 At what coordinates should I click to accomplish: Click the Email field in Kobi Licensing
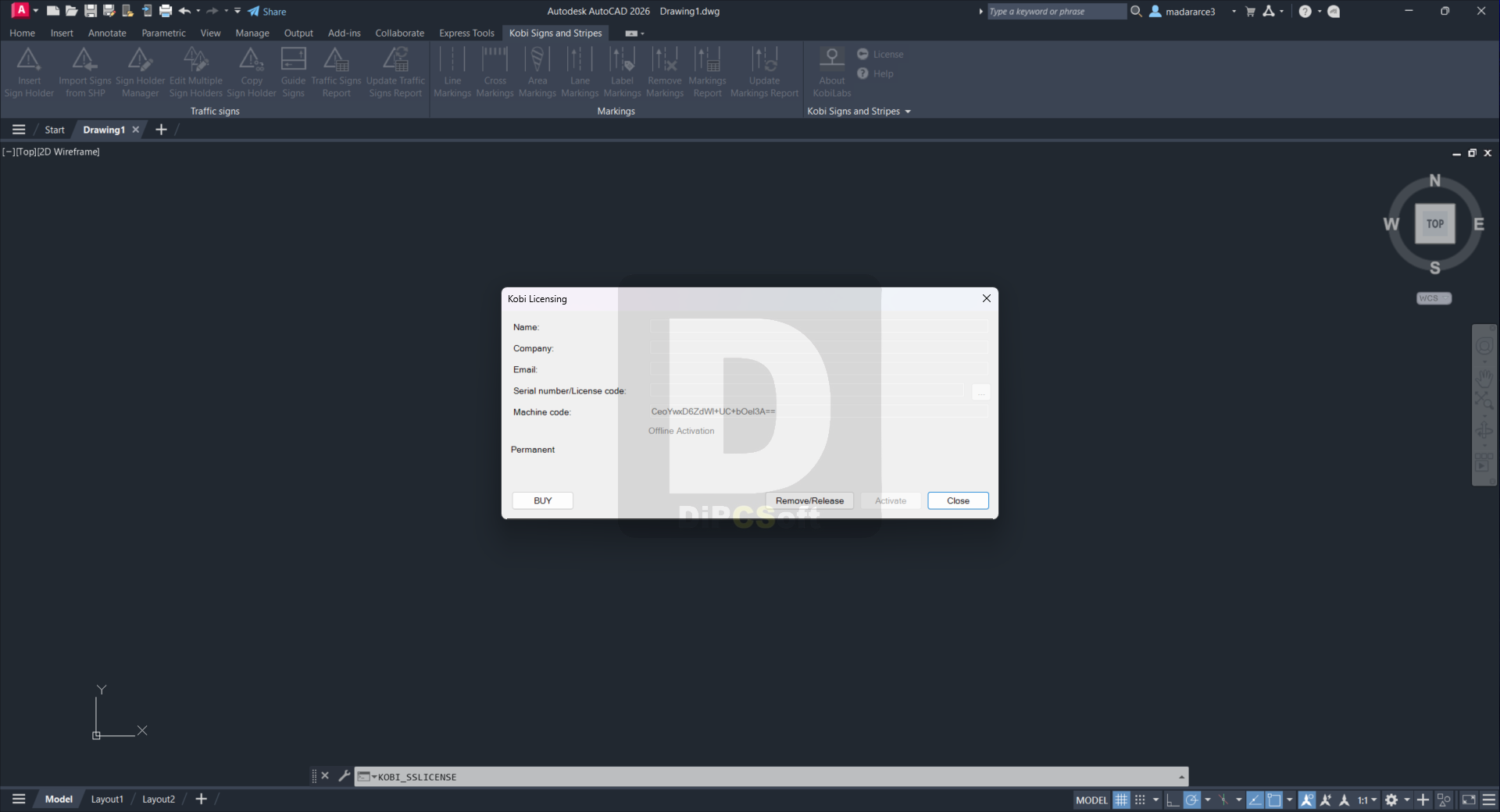[819, 369]
